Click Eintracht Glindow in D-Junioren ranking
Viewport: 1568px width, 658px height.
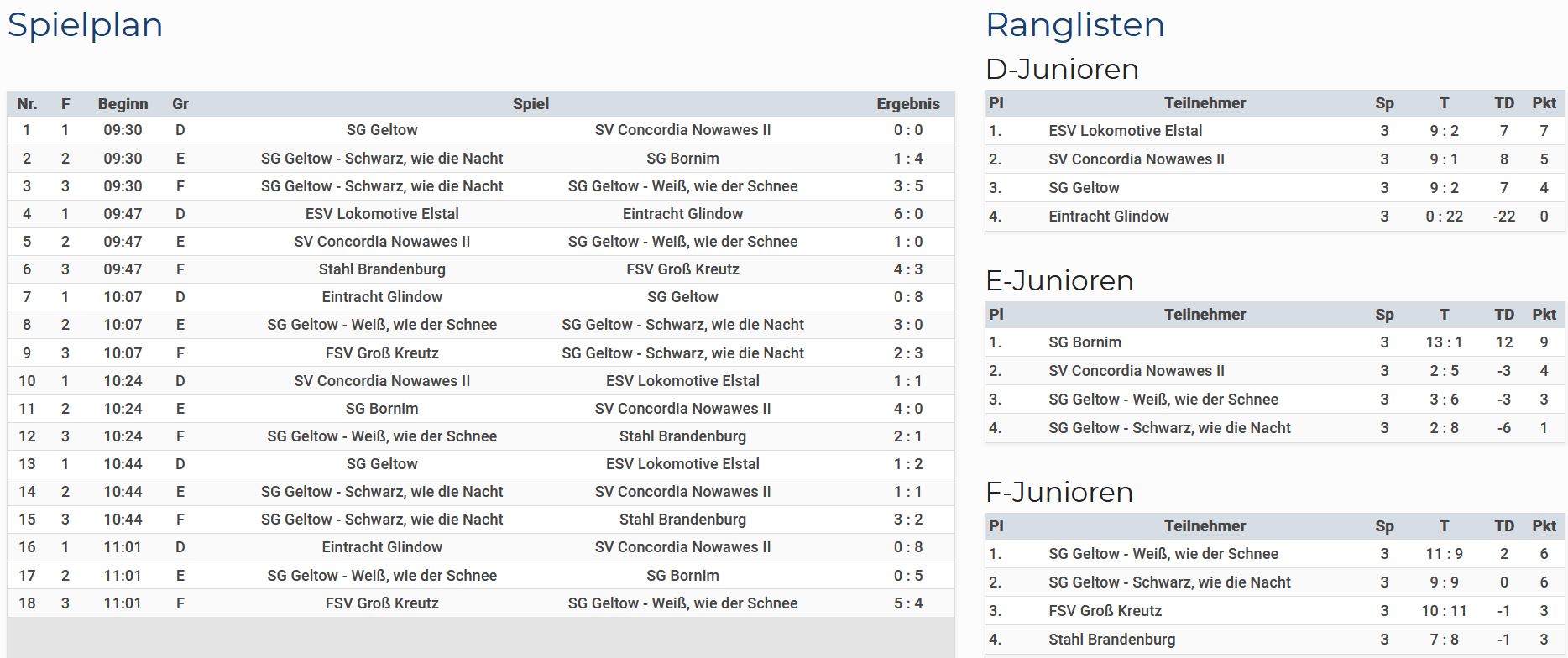(x=1108, y=217)
